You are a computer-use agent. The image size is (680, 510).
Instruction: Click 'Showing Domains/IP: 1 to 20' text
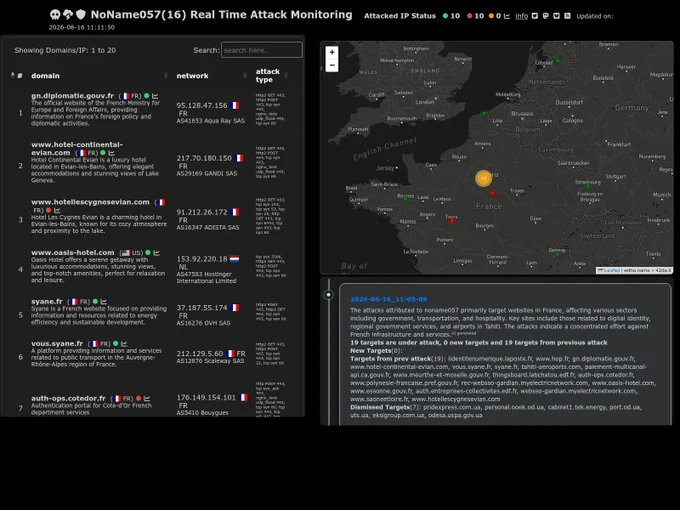(x=65, y=50)
